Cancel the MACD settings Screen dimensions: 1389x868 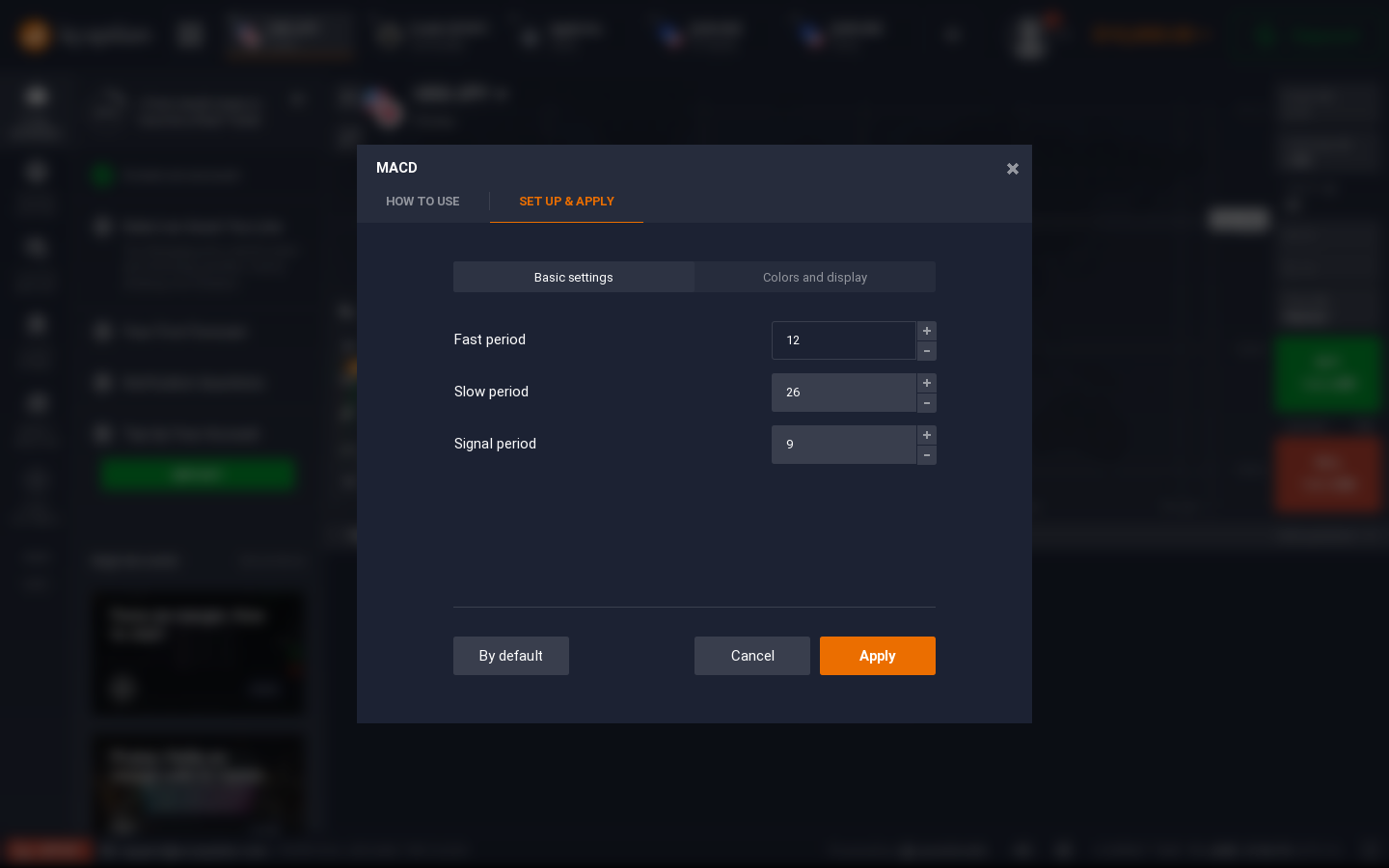[x=752, y=656]
